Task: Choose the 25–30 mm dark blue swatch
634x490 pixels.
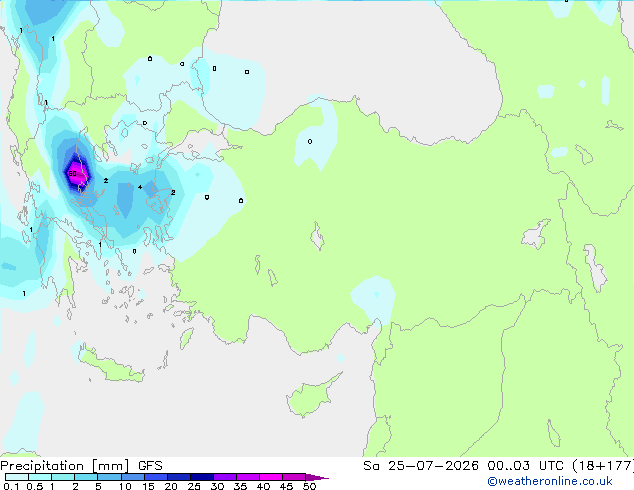Action: (202, 477)
